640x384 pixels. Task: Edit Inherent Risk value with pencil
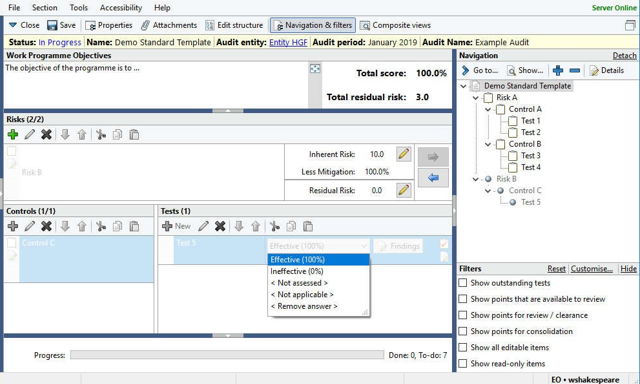tap(403, 154)
